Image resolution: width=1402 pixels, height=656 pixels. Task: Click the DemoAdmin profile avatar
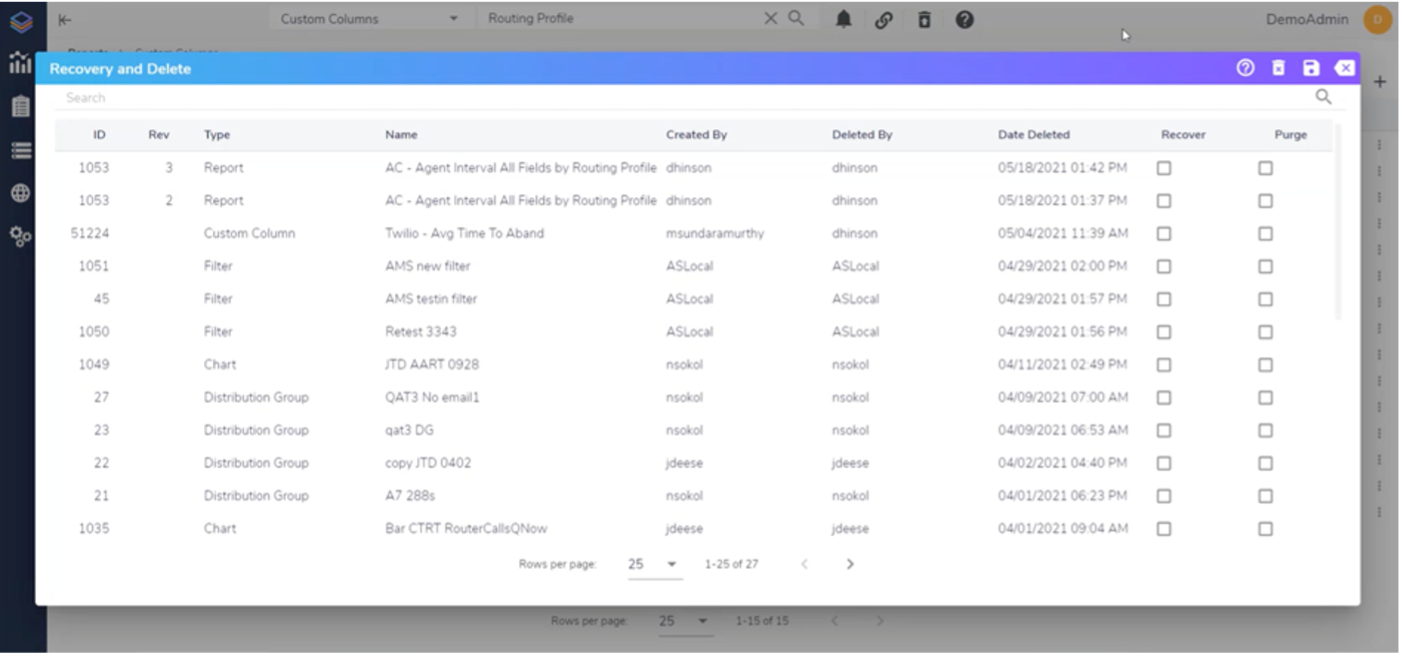click(x=1377, y=19)
